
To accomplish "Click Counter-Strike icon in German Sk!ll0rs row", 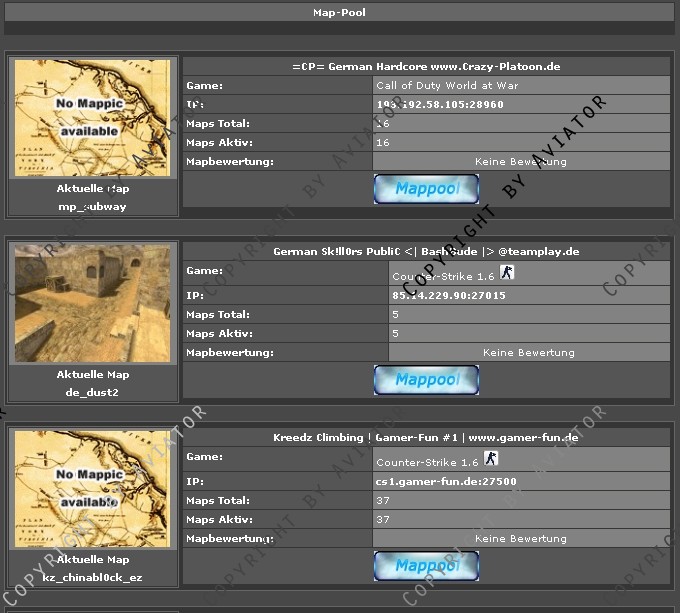I will tap(507, 273).
